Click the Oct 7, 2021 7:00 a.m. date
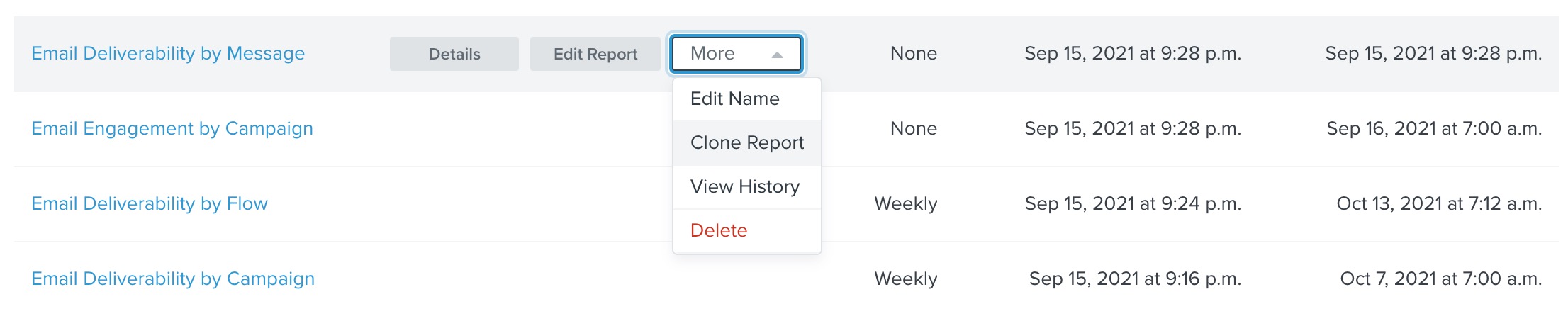 (x=1440, y=279)
